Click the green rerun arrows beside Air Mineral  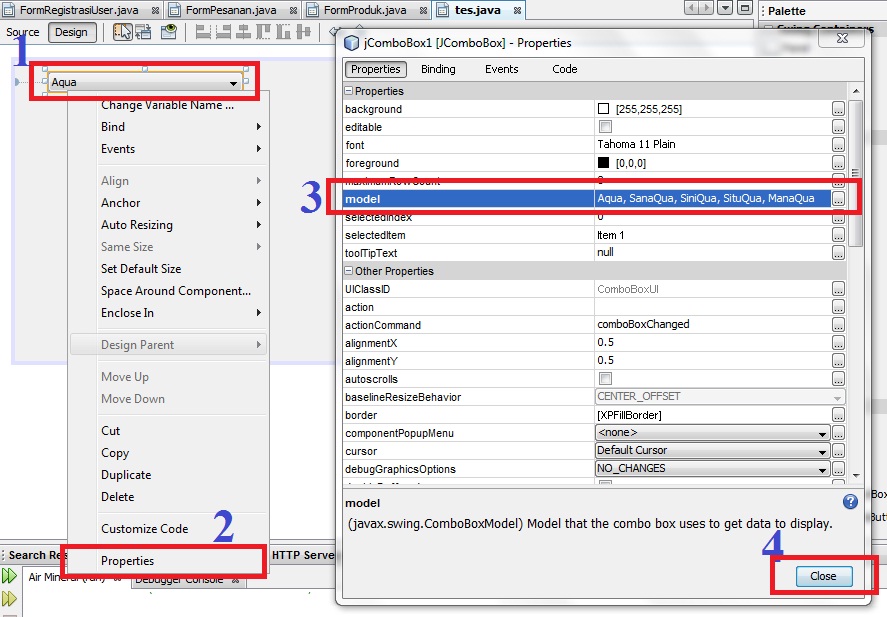[10, 575]
